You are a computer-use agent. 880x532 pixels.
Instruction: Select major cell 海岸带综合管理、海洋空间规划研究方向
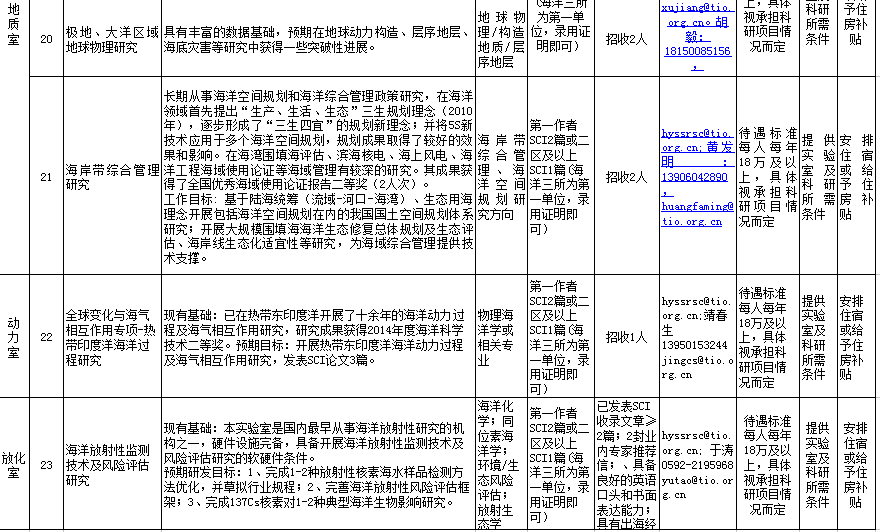pos(501,176)
